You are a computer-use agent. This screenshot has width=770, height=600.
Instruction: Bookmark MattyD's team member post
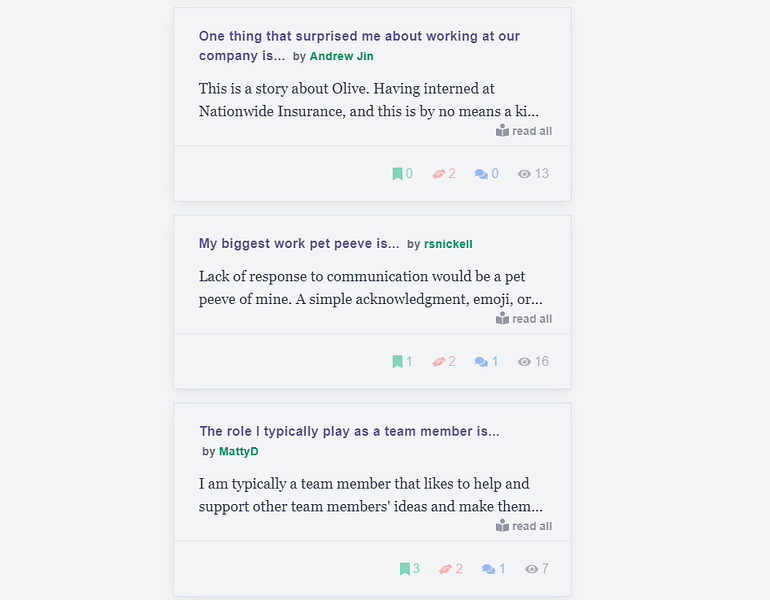point(405,569)
